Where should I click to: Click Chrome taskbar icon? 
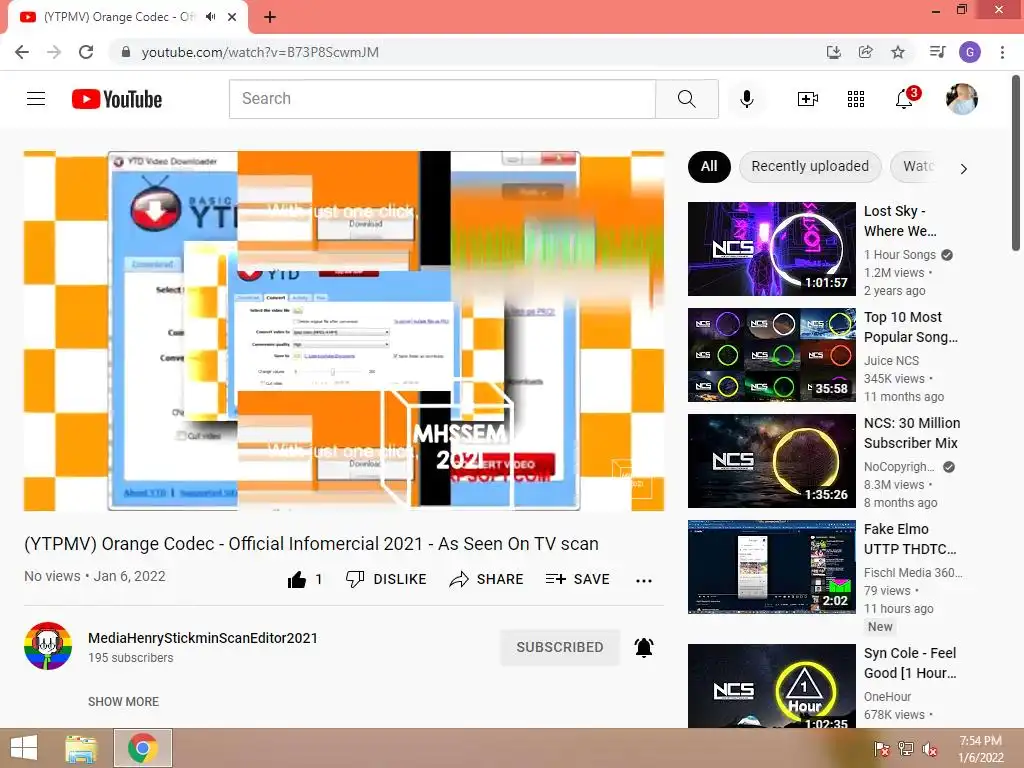pos(143,748)
